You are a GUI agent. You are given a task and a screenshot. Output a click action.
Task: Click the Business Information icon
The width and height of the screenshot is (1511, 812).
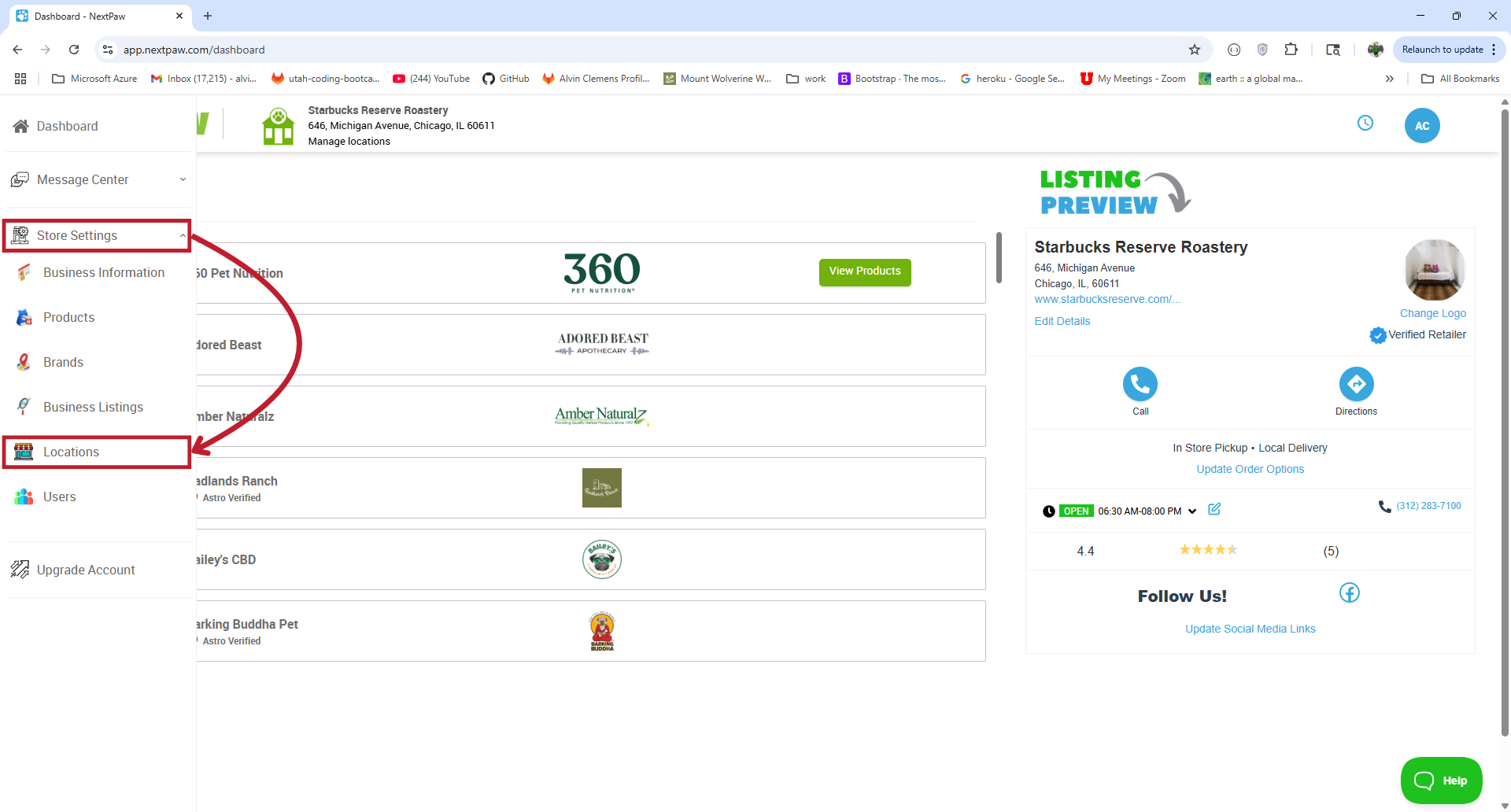click(24, 272)
